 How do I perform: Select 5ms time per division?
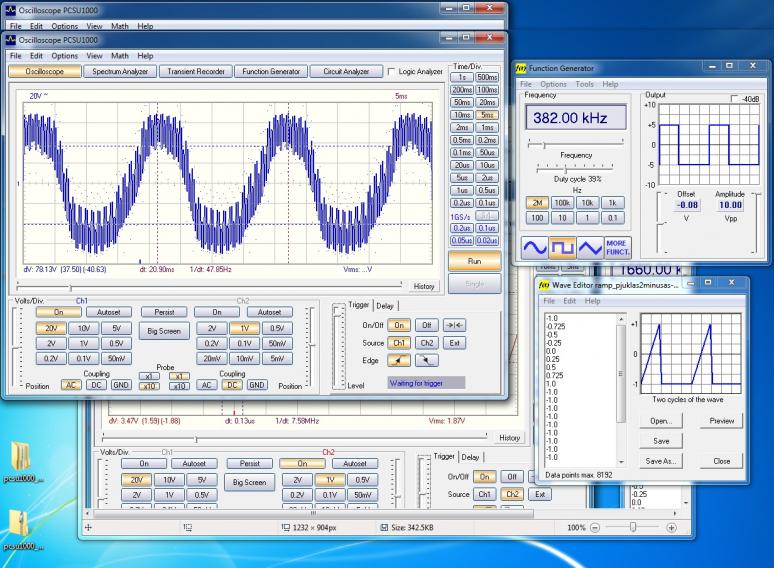[x=487, y=115]
